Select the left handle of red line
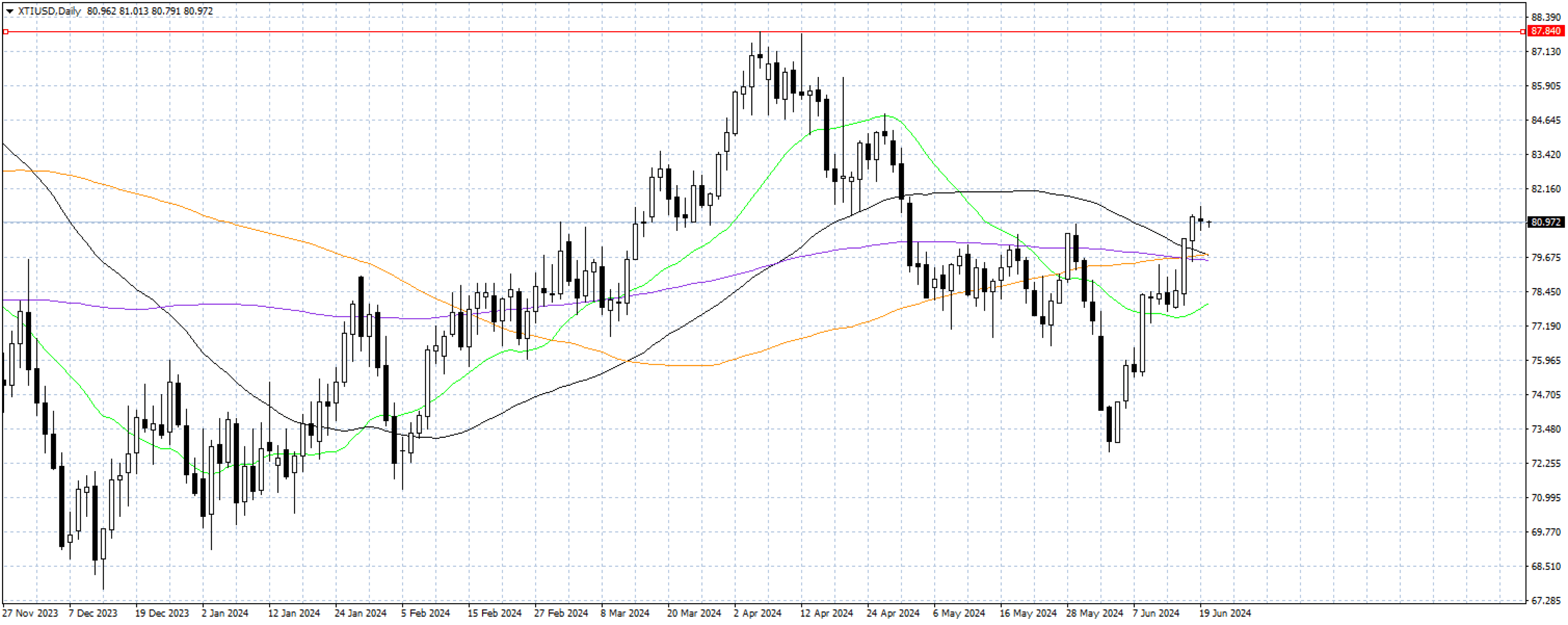 pyautogui.click(x=6, y=32)
